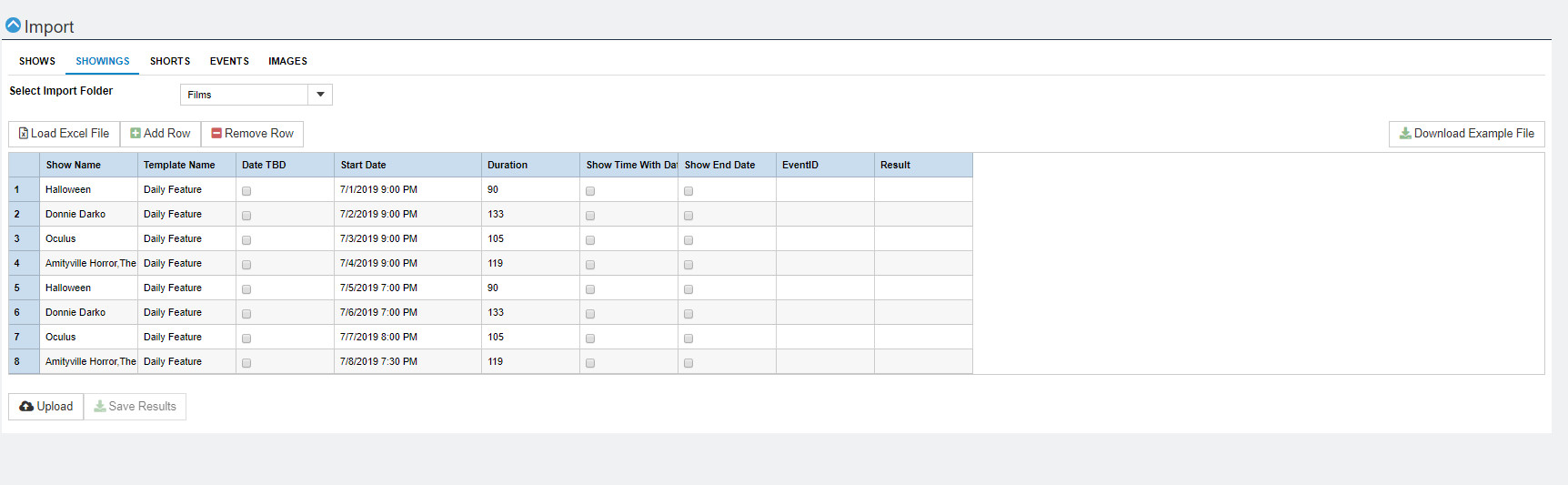Click the Save Results download icon
1568x485 pixels.
100,406
